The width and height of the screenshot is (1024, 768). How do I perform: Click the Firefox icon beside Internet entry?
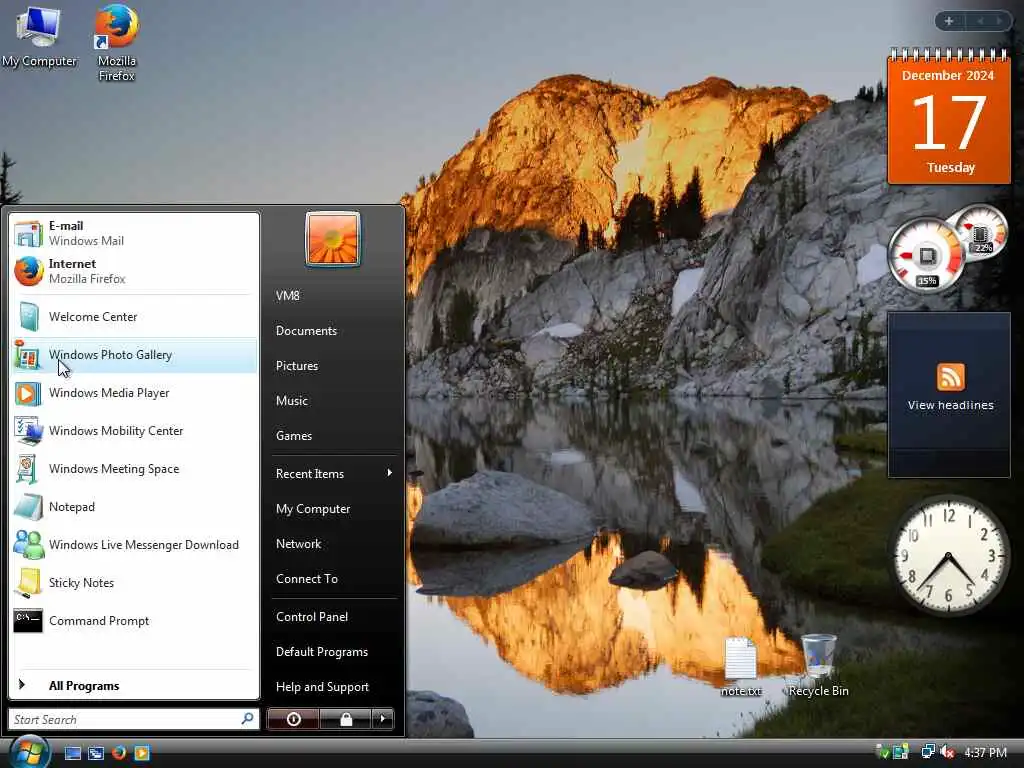click(28, 271)
